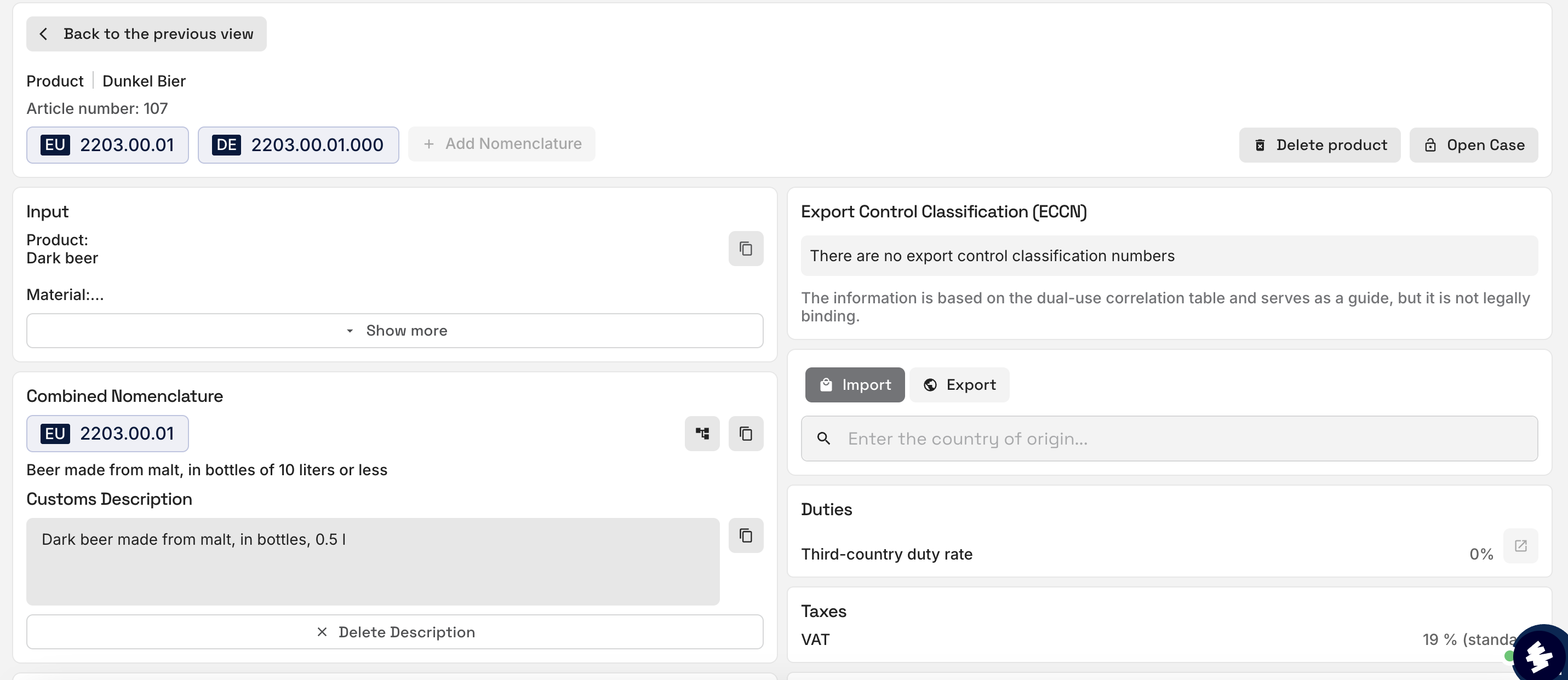
Task: Click the EU chip under Combined Nomenclature
Action: pos(107,433)
